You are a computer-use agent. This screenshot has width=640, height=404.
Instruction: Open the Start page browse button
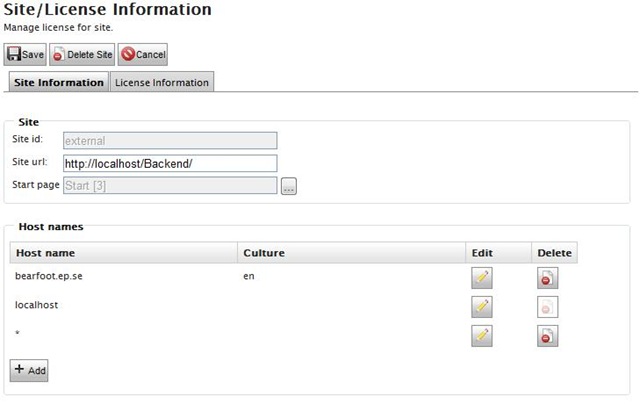click(289, 186)
